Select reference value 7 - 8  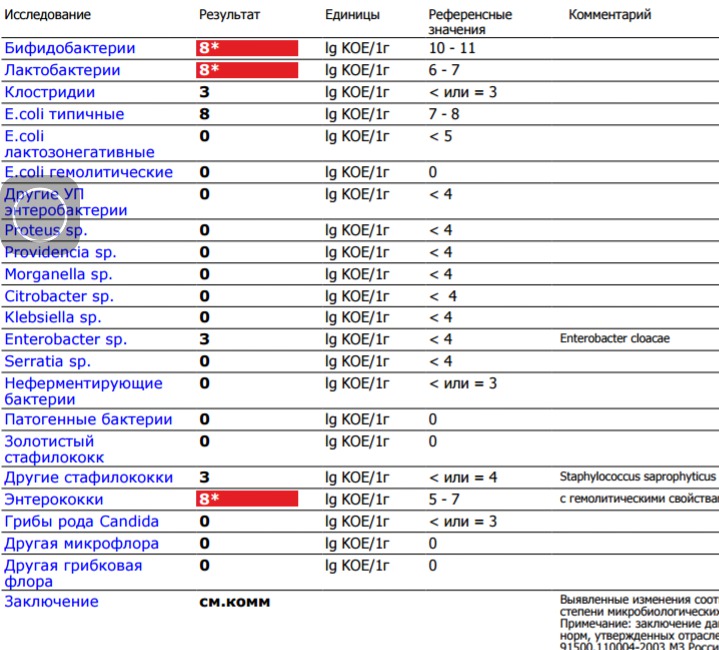tap(444, 114)
